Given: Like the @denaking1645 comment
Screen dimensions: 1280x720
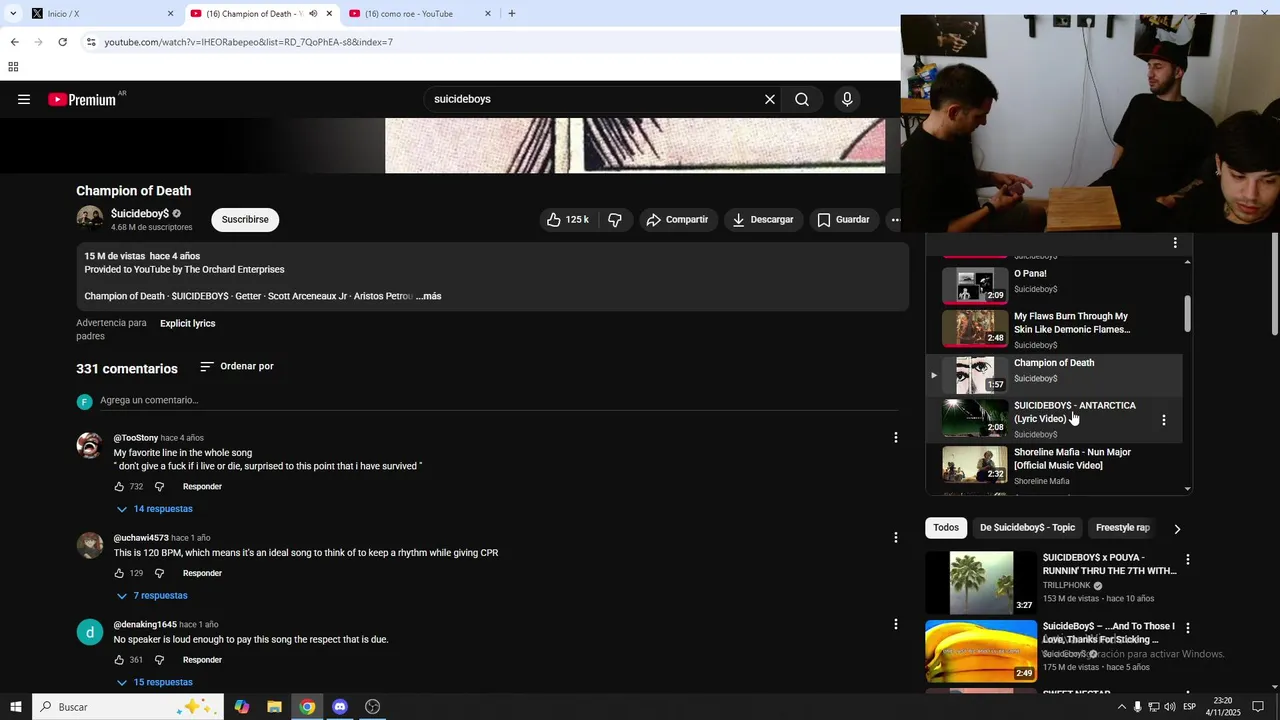Looking at the screenshot, I should [x=119, y=660].
